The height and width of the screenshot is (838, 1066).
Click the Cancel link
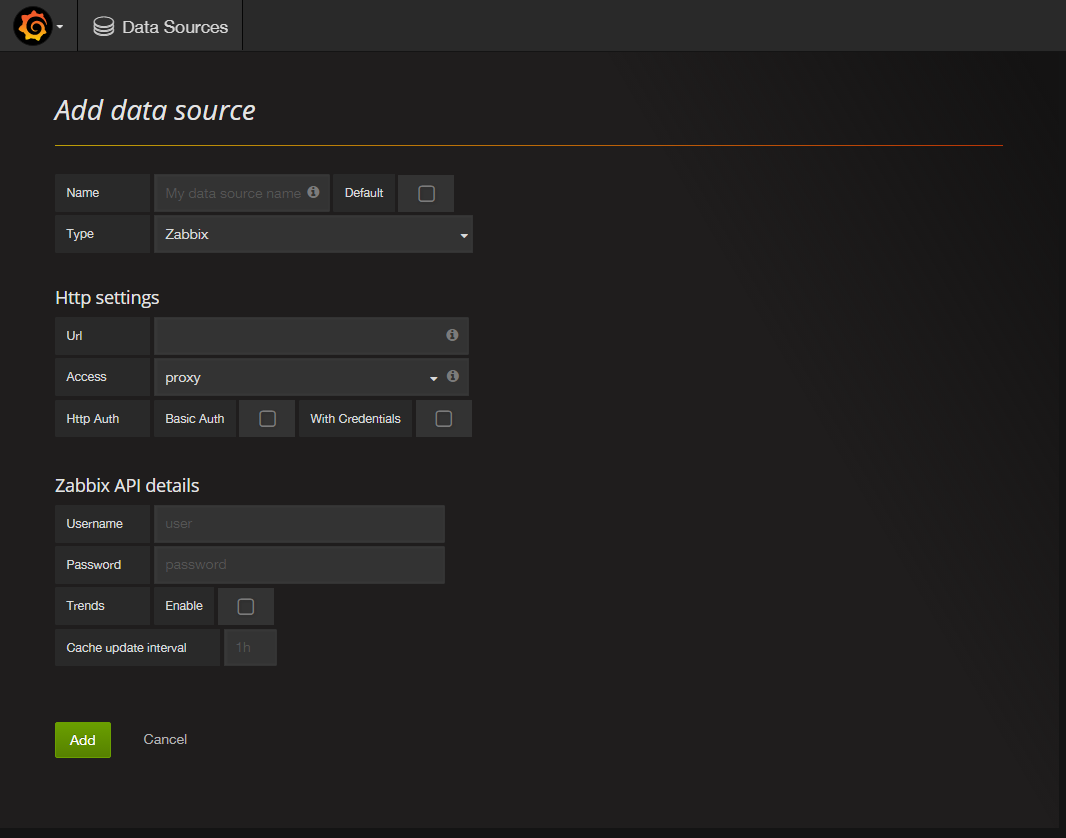point(165,739)
